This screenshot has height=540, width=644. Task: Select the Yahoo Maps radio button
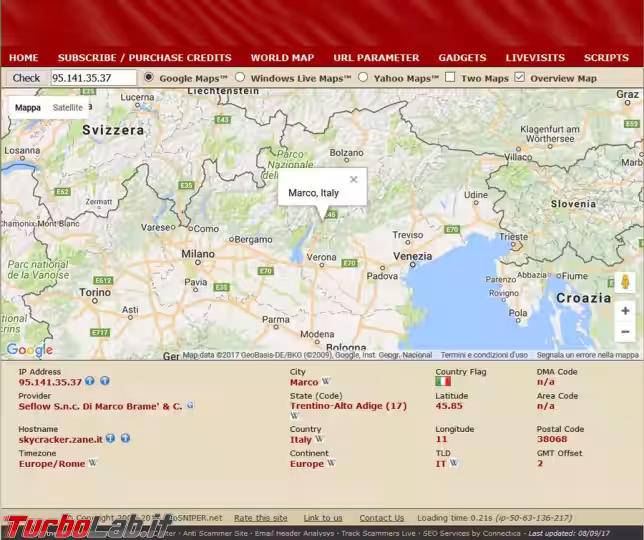coord(363,77)
